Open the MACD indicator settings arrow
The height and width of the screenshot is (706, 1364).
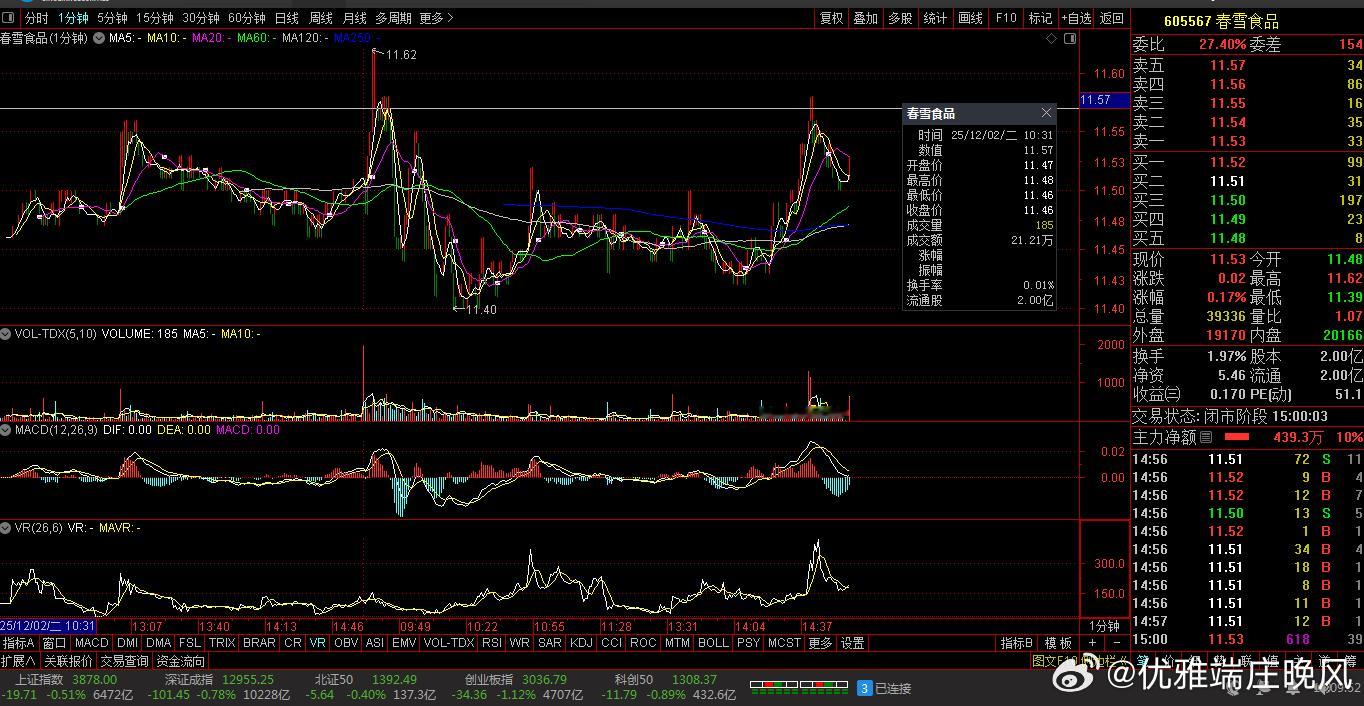(6, 429)
